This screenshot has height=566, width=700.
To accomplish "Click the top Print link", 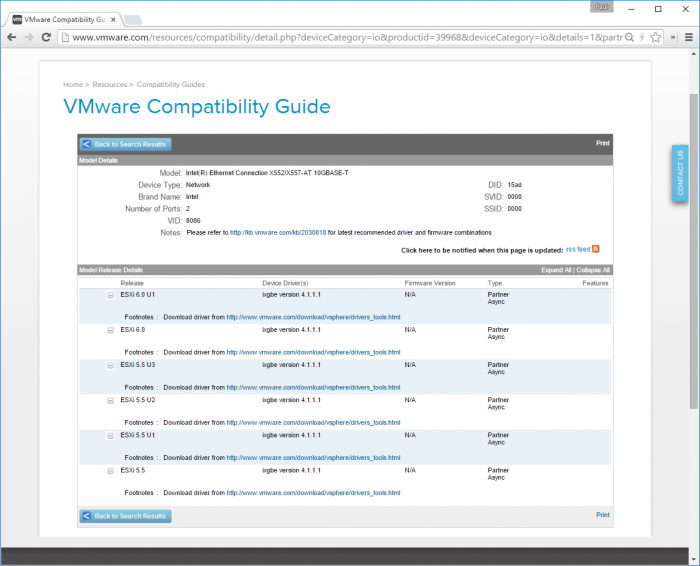I will (603, 143).
